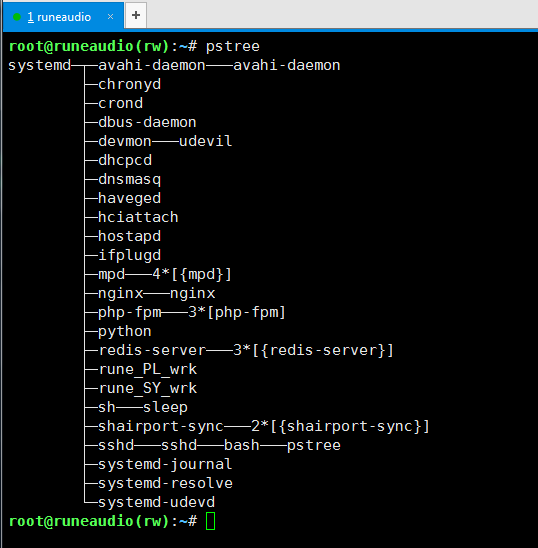Click the systemd-udevd process

(156, 503)
